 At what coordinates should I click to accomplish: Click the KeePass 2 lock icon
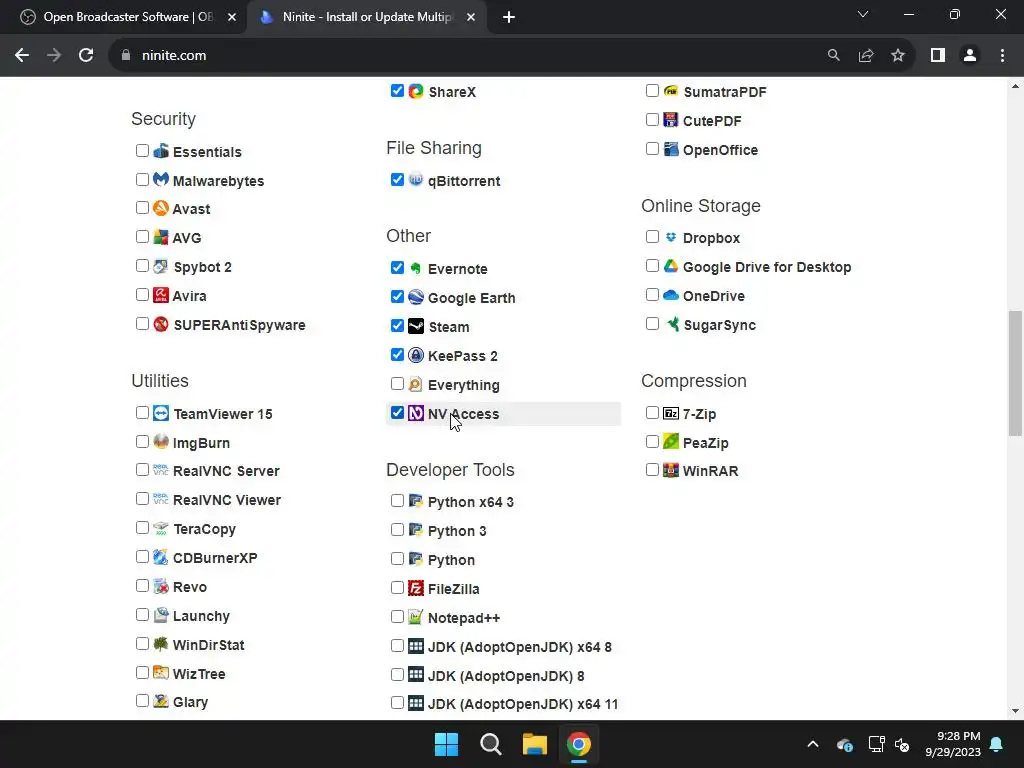click(416, 355)
